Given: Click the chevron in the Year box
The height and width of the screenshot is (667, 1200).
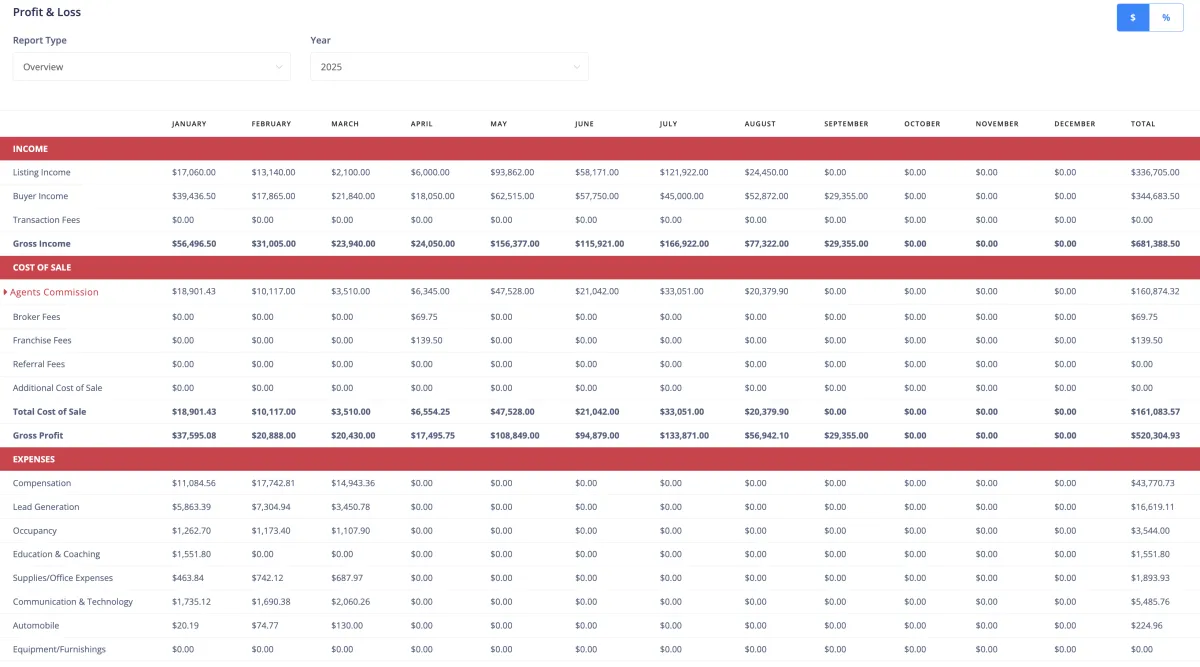Looking at the screenshot, I should pos(576,67).
